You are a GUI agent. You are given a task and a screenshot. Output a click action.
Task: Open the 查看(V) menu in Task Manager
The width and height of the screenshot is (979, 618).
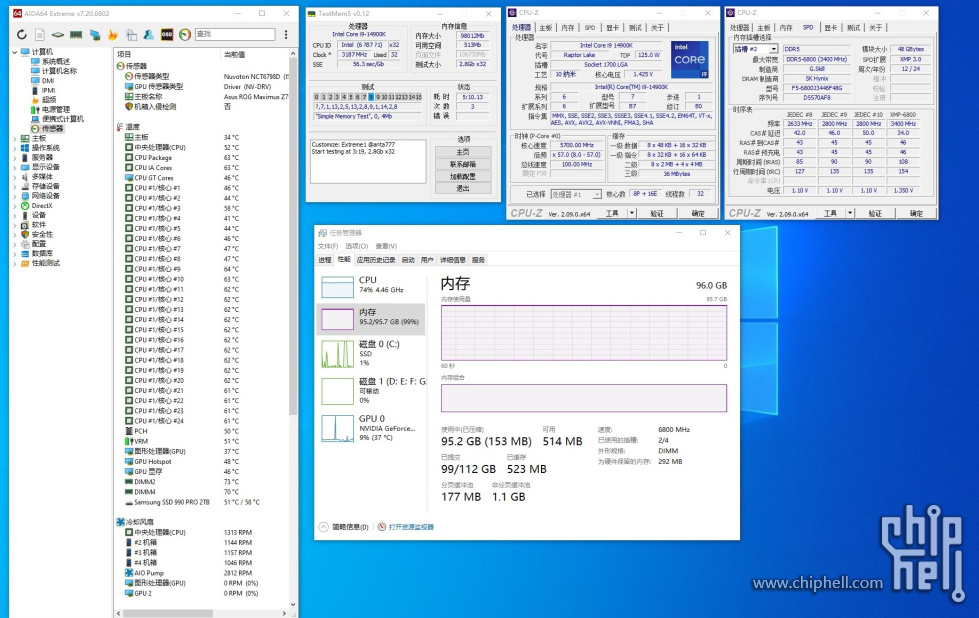pyautogui.click(x=386, y=246)
